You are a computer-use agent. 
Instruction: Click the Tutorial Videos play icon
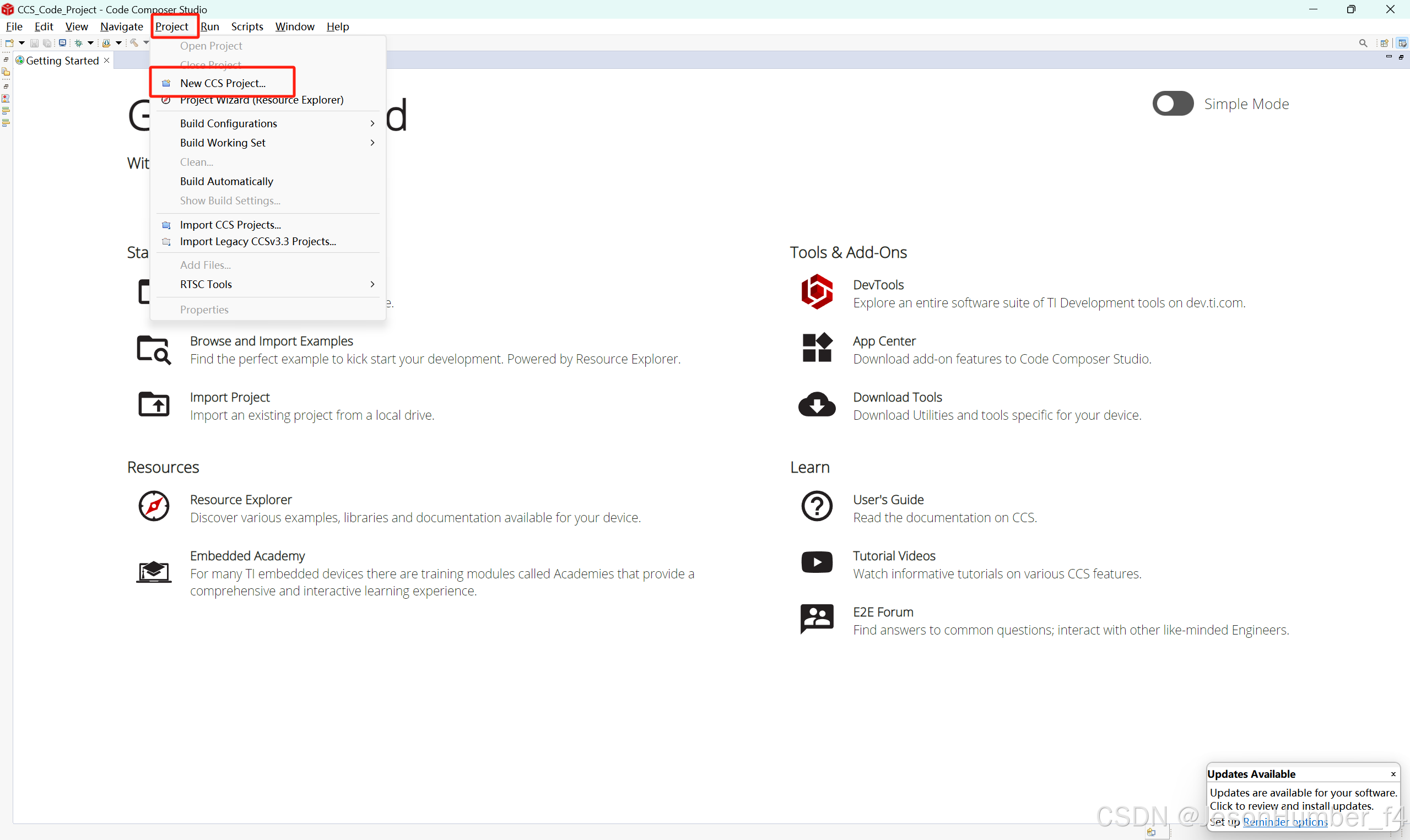pos(816,562)
